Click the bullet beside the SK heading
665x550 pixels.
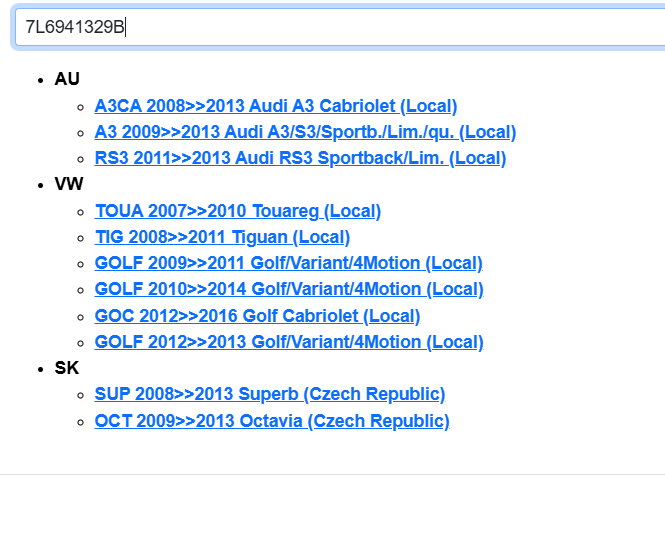click(x=39, y=369)
